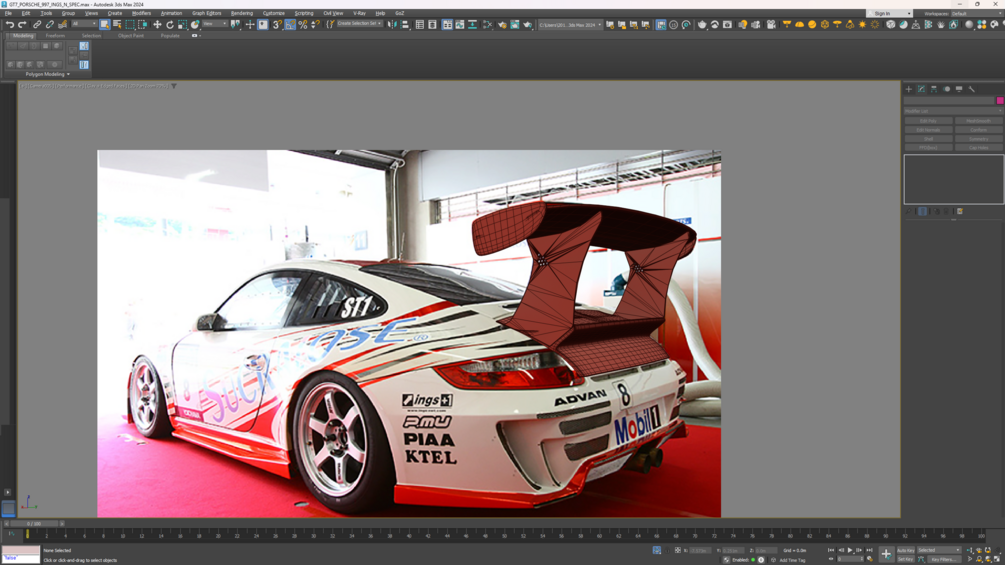Toggle 3D Snaps on the toolbar

coord(277,24)
